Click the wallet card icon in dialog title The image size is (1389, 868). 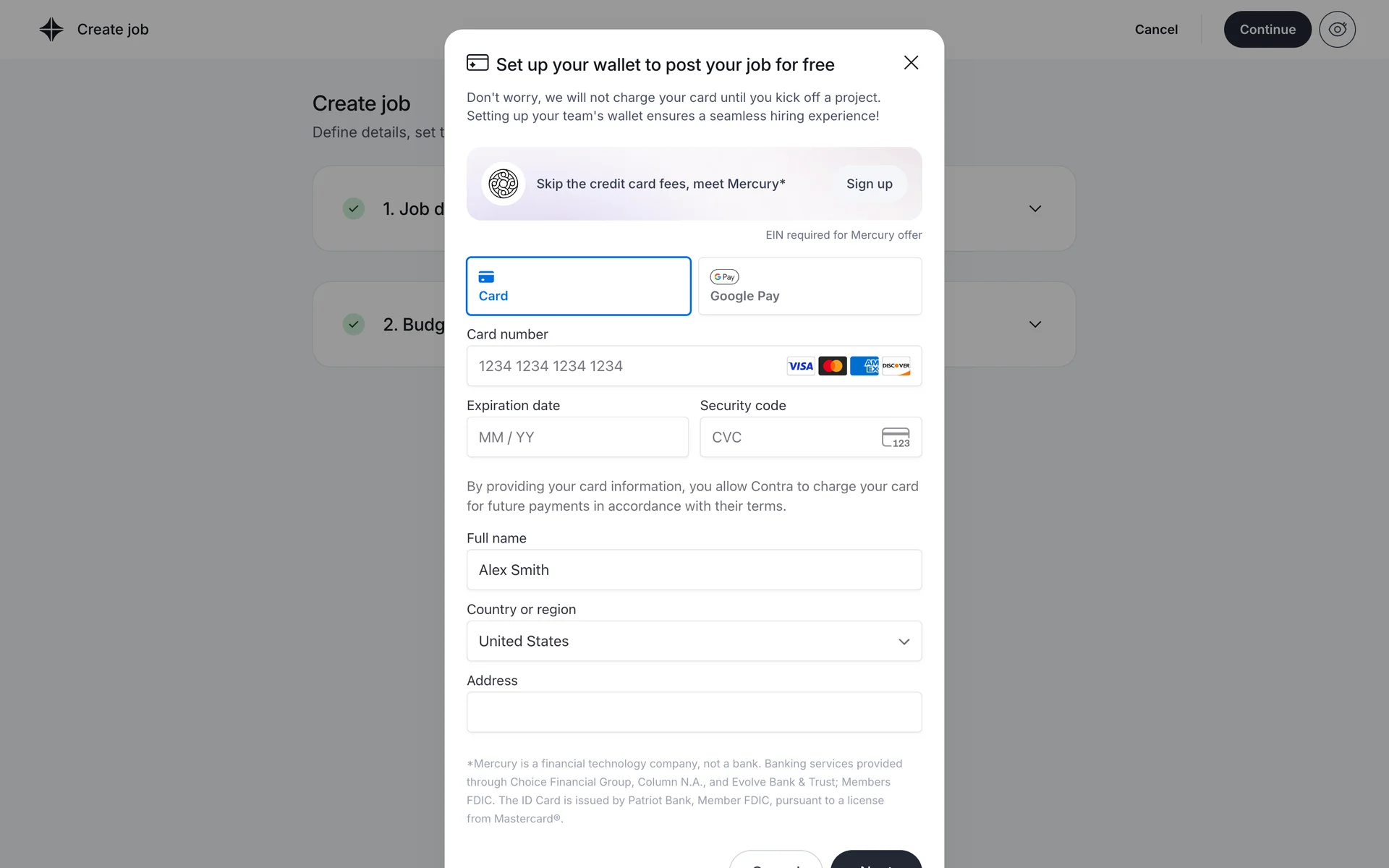[x=477, y=63]
